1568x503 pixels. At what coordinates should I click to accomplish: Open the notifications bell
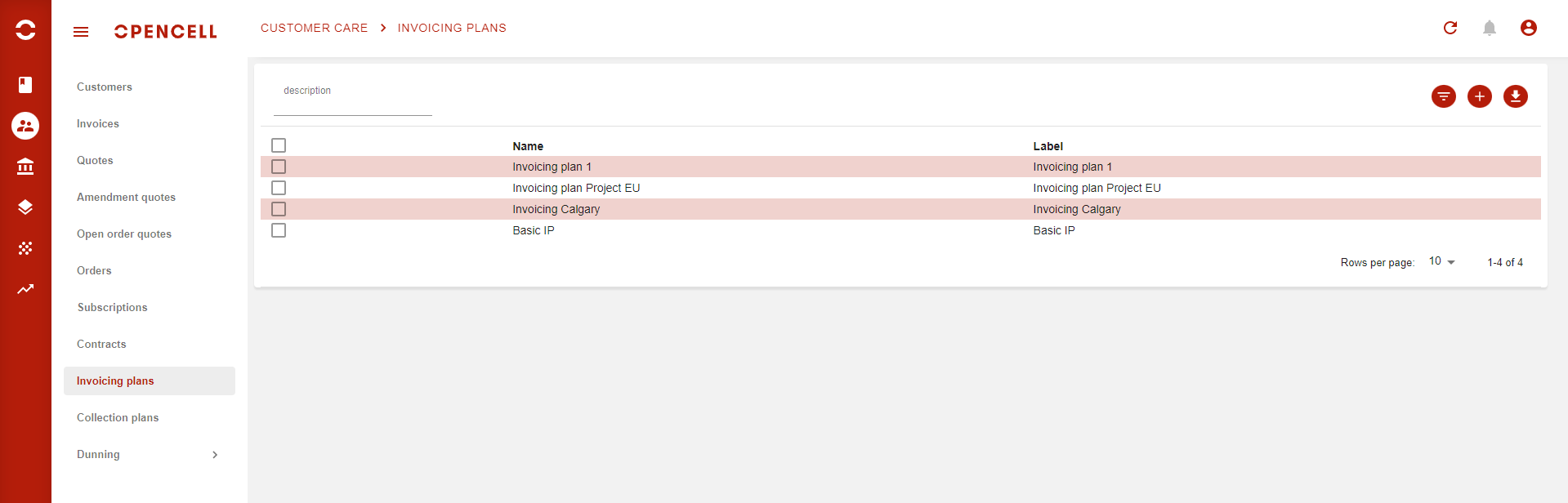tap(1490, 28)
